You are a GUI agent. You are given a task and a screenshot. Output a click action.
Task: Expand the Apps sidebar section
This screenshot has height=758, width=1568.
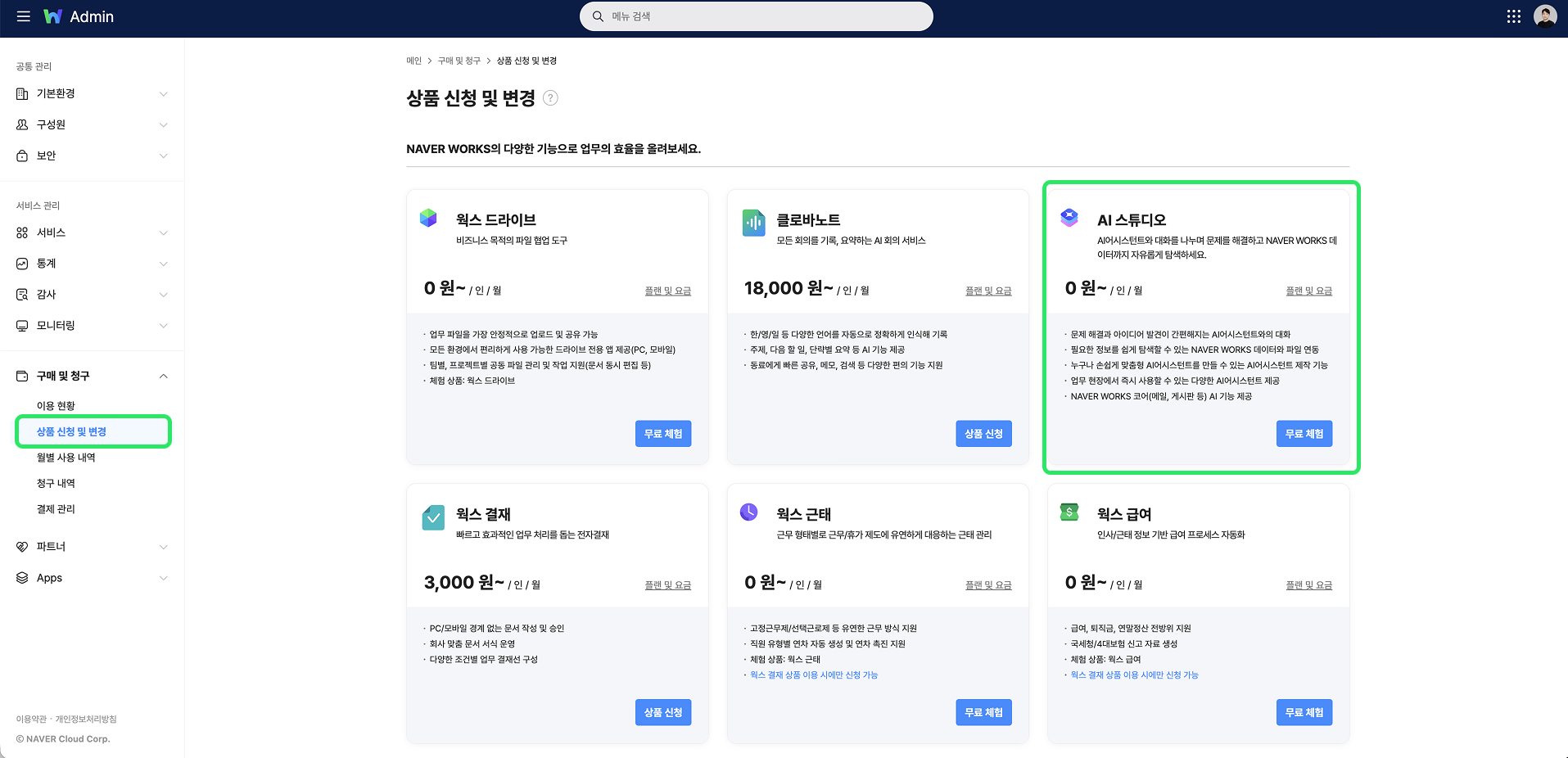coord(92,577)
